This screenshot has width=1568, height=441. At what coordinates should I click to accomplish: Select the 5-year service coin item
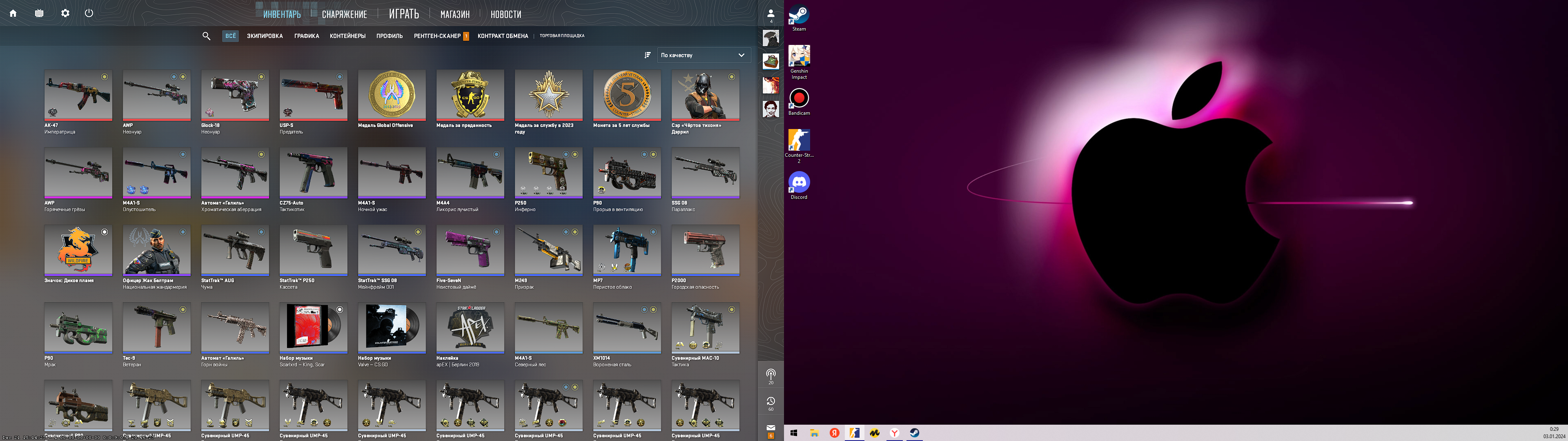(x=627, y=99)
